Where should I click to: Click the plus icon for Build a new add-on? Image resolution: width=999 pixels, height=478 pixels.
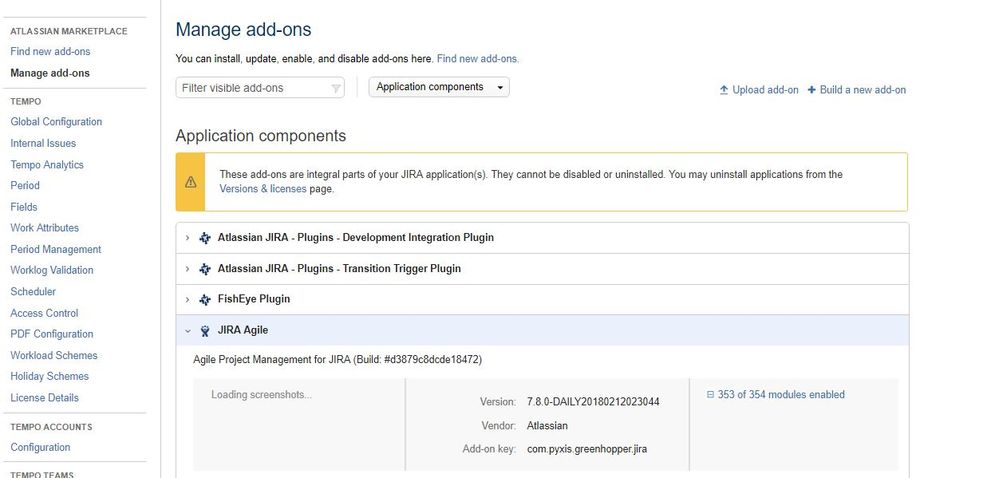(x=812, y=90)
